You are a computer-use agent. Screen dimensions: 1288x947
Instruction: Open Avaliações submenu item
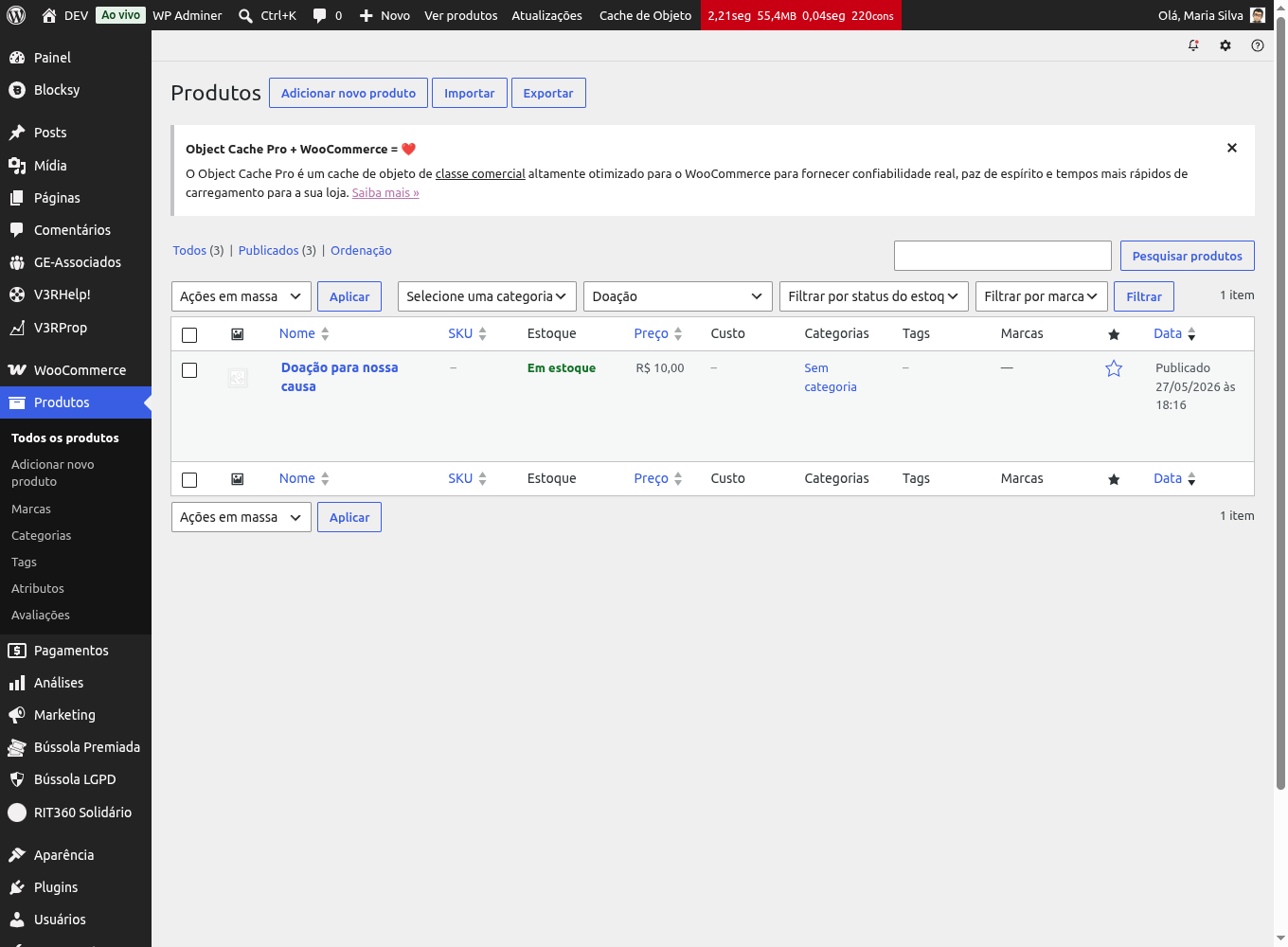coord(41,616)
